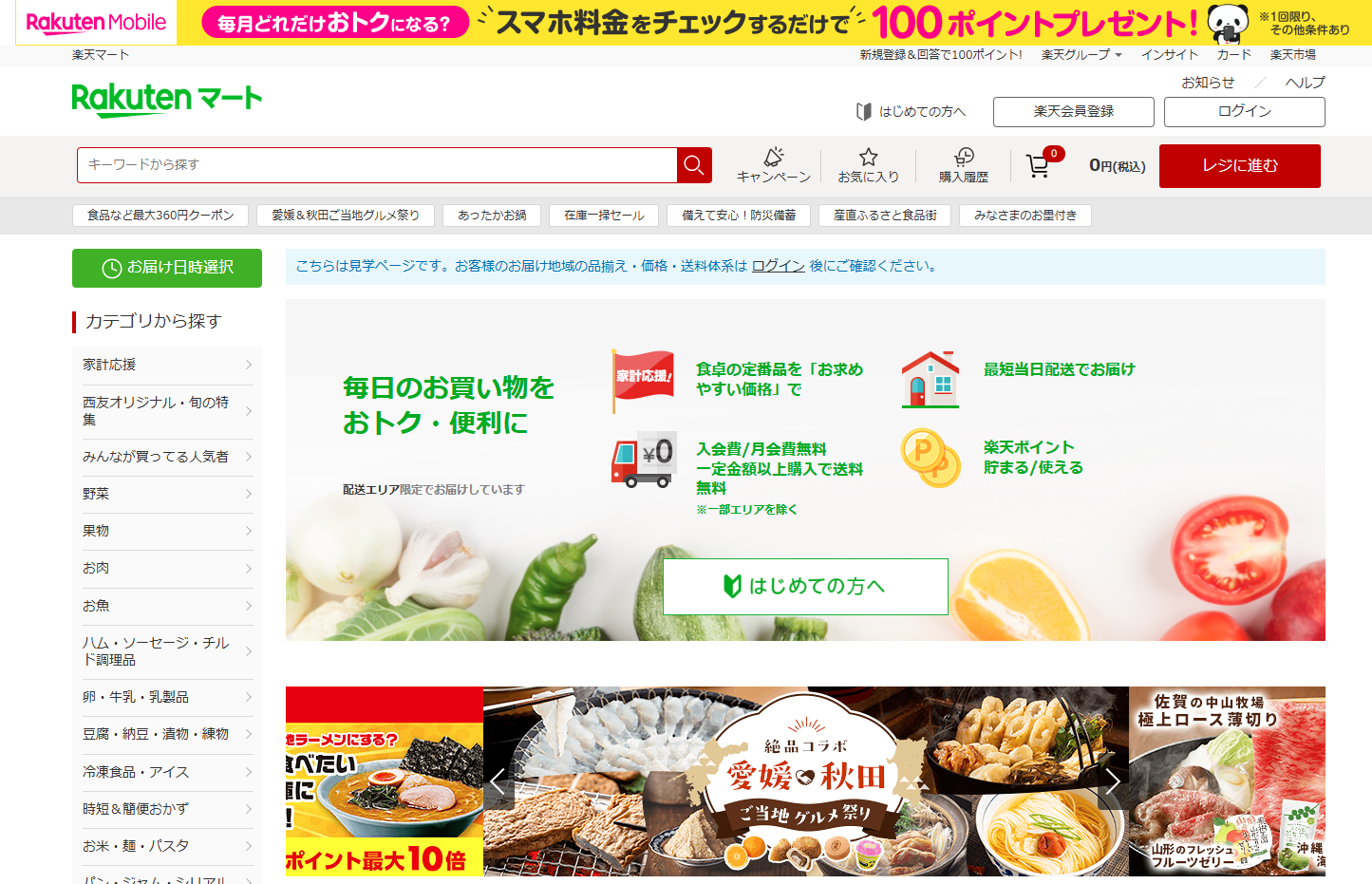Show the previous carousel banner
Image resolution: width=1372 pixels, height=884 pixels.
(498, 781)
